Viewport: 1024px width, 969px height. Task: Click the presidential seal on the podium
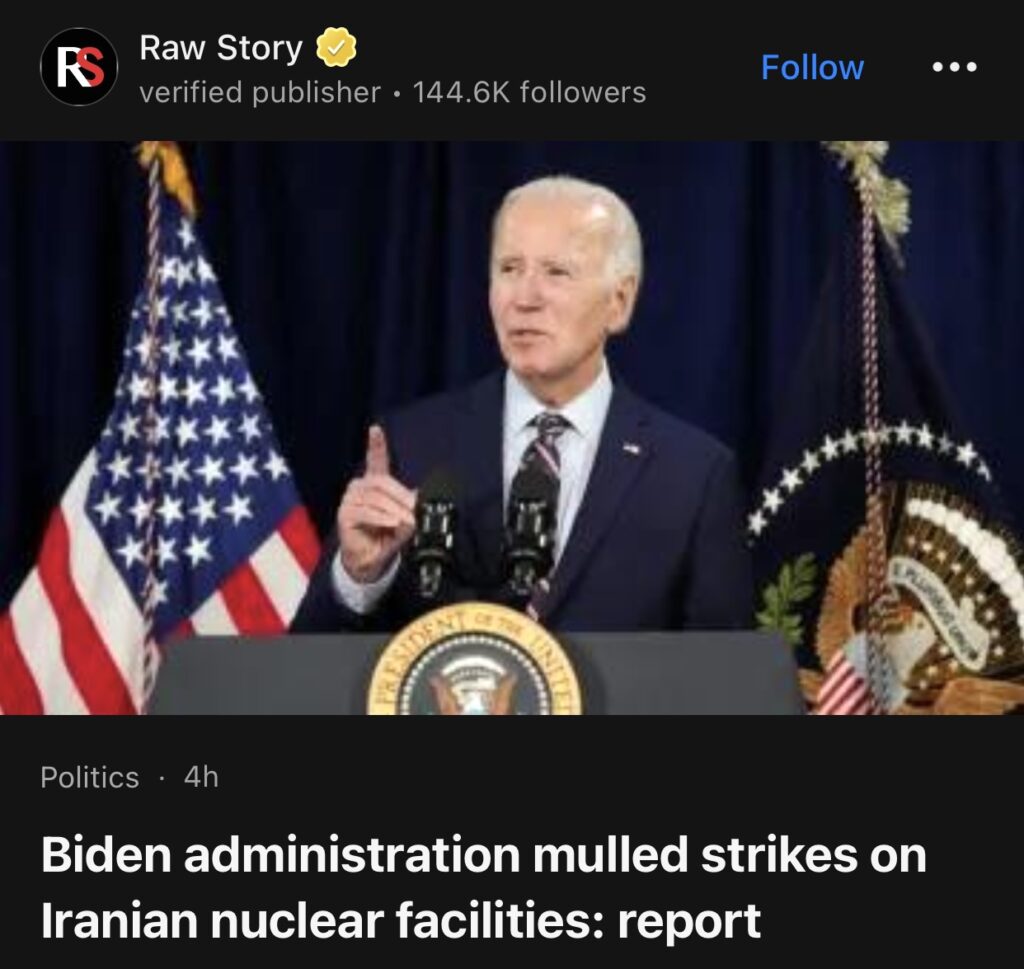pyautogui.click(x=475, y=659)
